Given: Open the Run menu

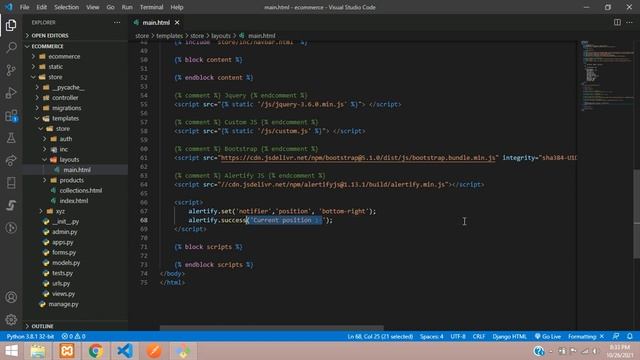Looking at the screenshot, I should click(127, 7).
